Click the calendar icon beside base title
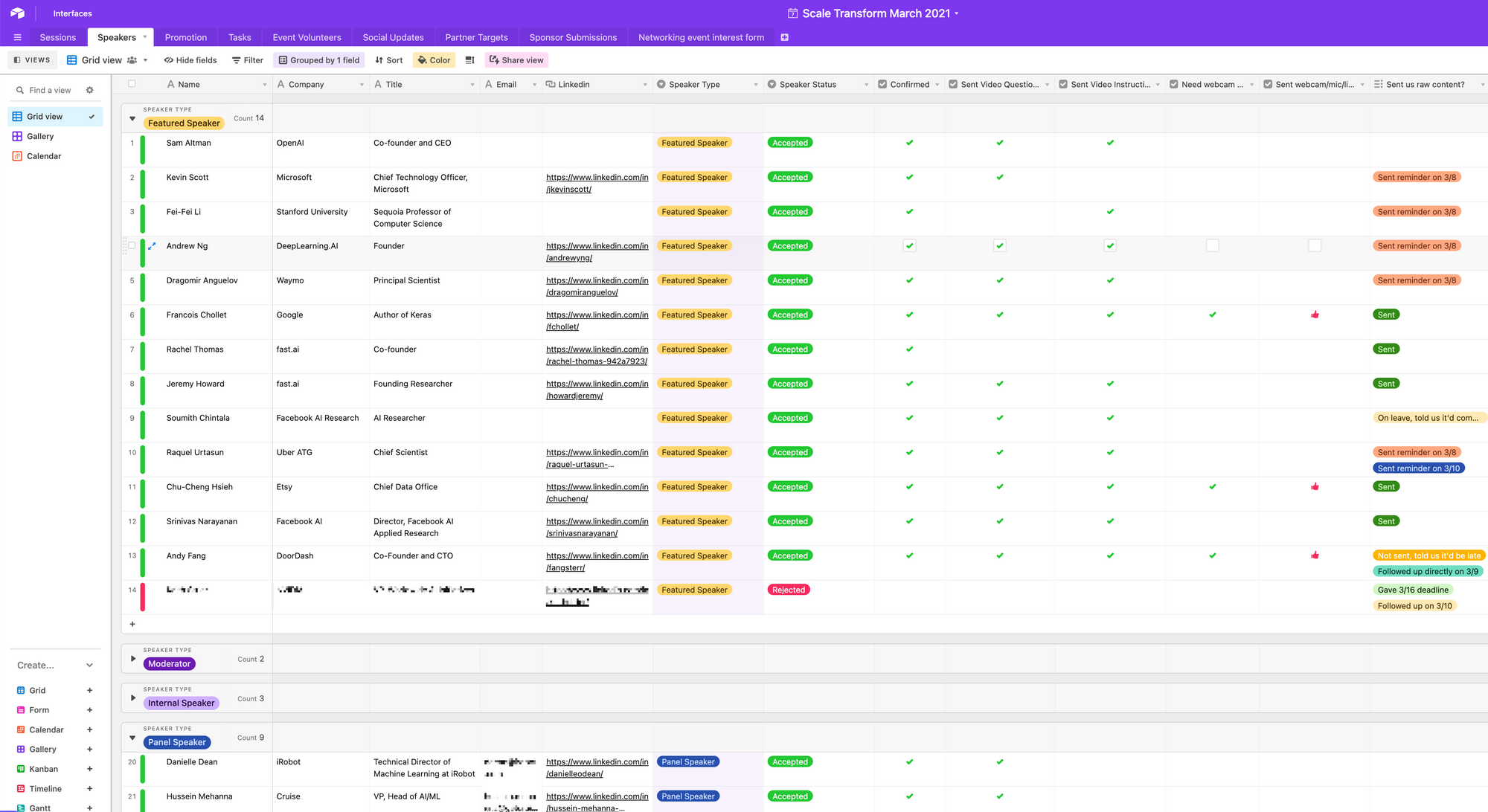This screenshot has width=1488, height=812. 792,13
